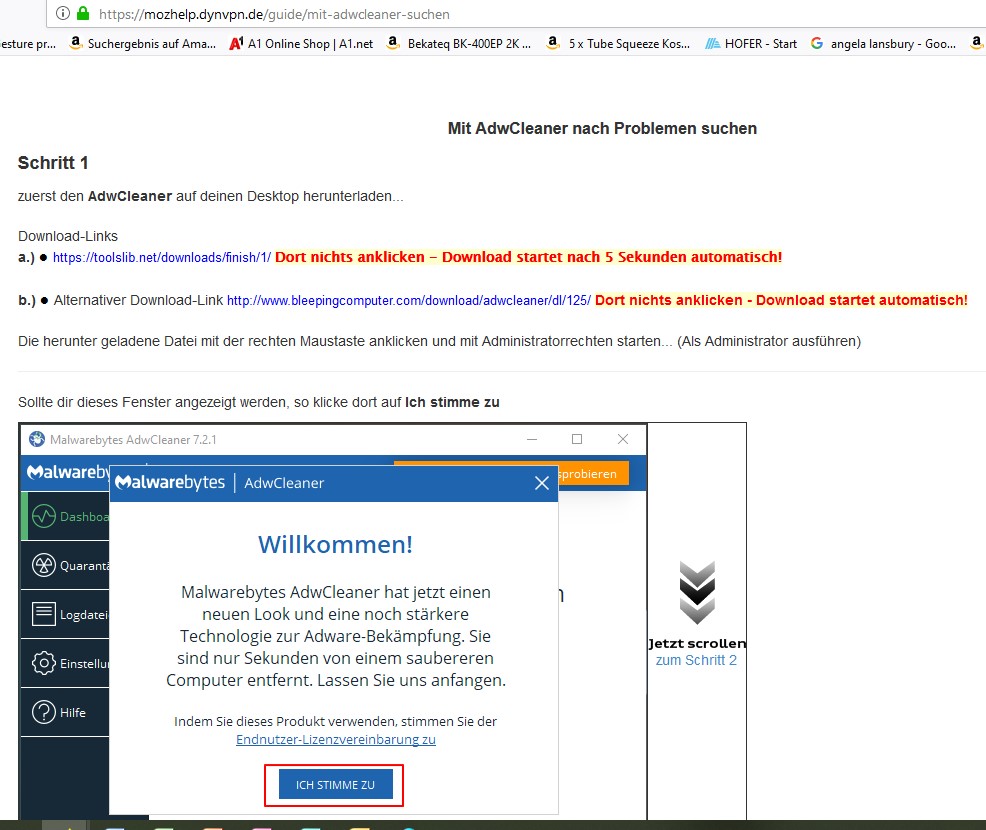Open the Endnutzer-Lizenzvereinbarung link
Screen dimensions: 986x830
(x=336, y=739)
